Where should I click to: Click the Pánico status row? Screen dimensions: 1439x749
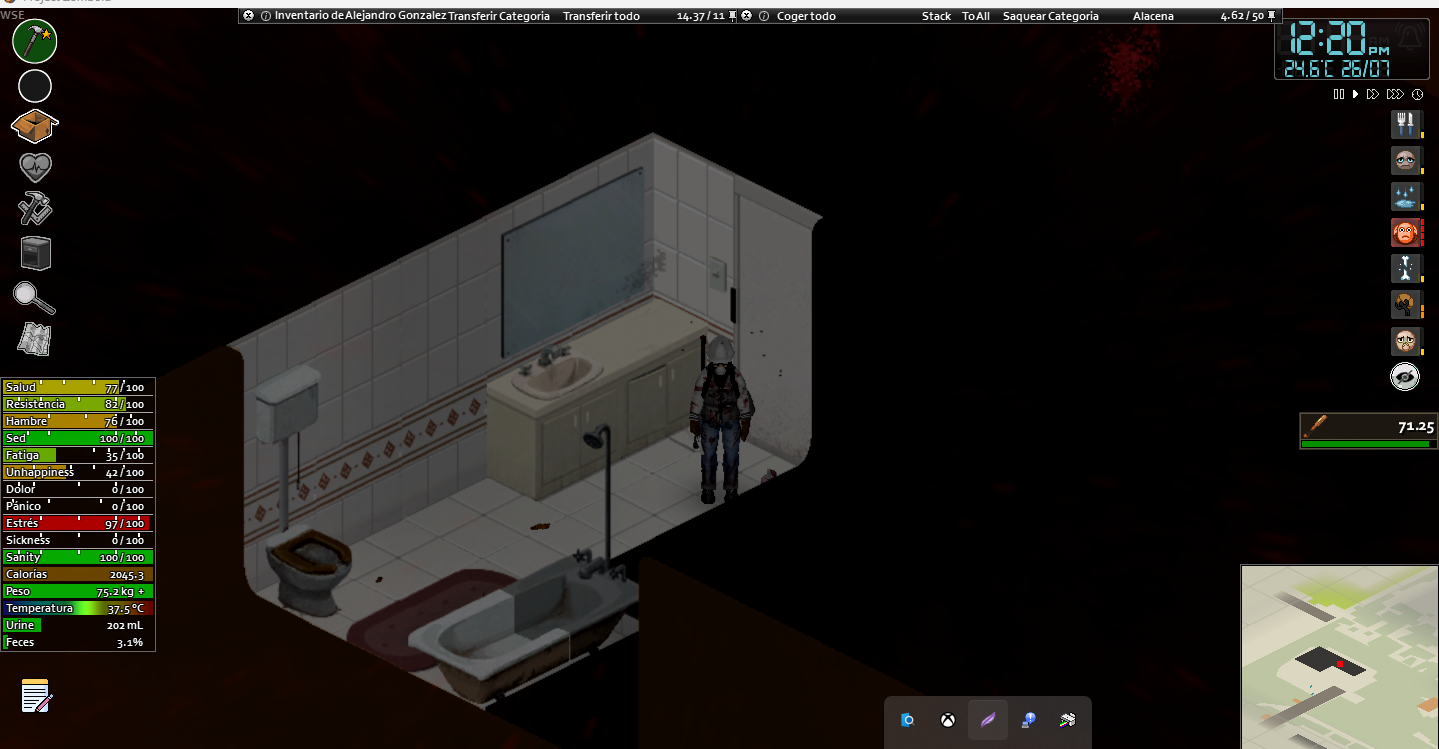click(x=78, y=506)
